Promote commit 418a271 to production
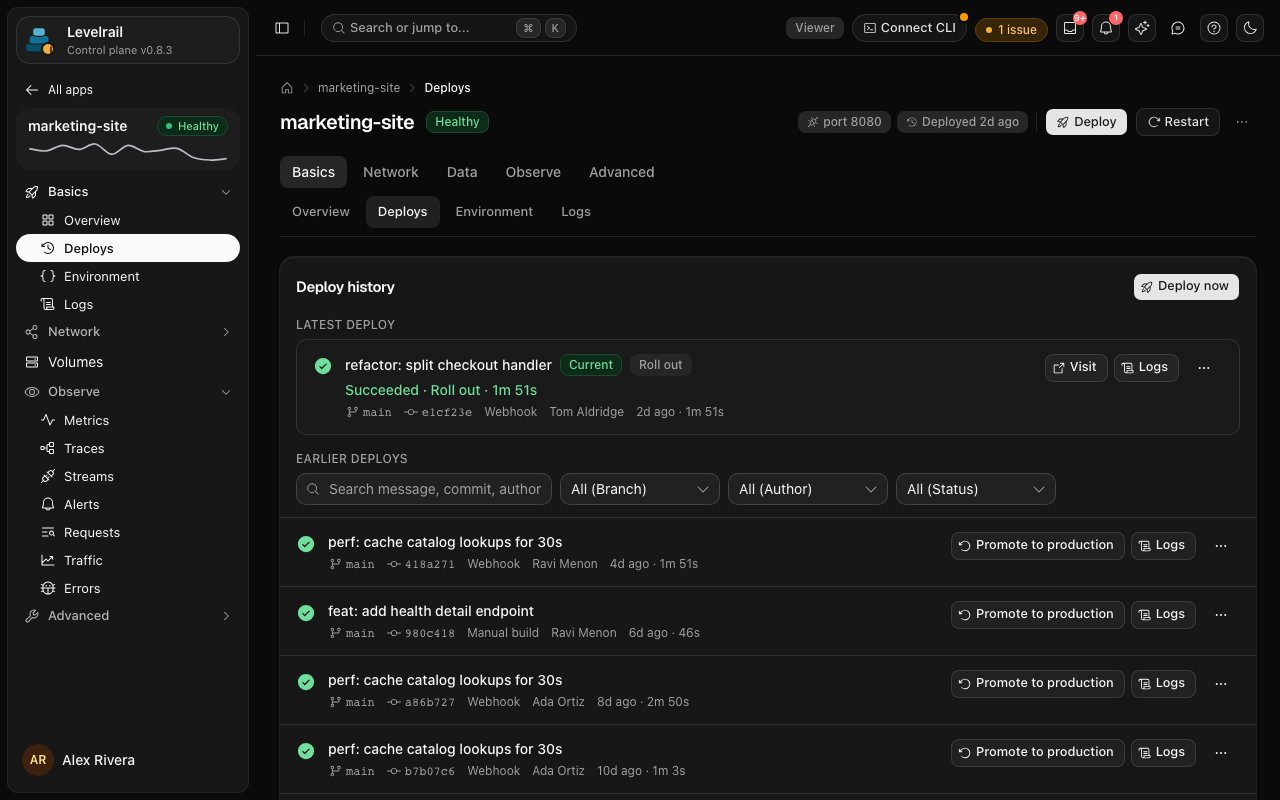Screen dimensions: 1280x800 tap(1038, 545)
